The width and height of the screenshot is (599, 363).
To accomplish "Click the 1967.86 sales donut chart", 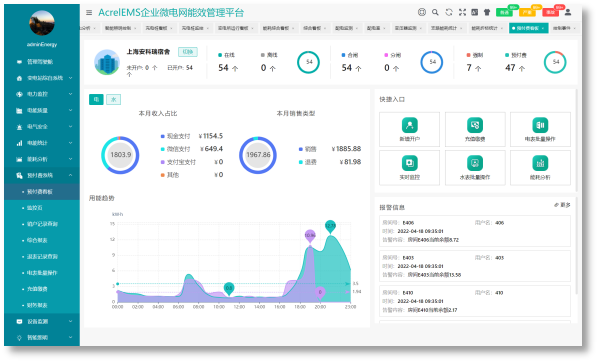I will pyautogui.click(x=258, y=155).
